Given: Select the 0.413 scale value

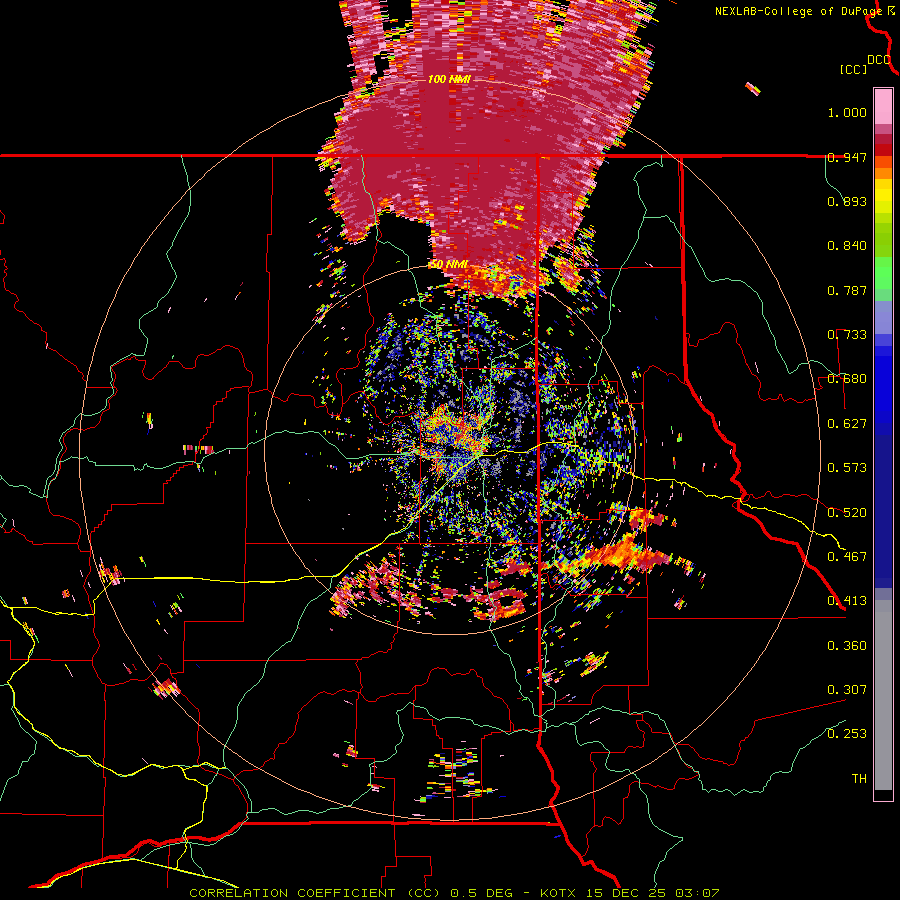Looking at the screenshot, I should click(847, 601).
